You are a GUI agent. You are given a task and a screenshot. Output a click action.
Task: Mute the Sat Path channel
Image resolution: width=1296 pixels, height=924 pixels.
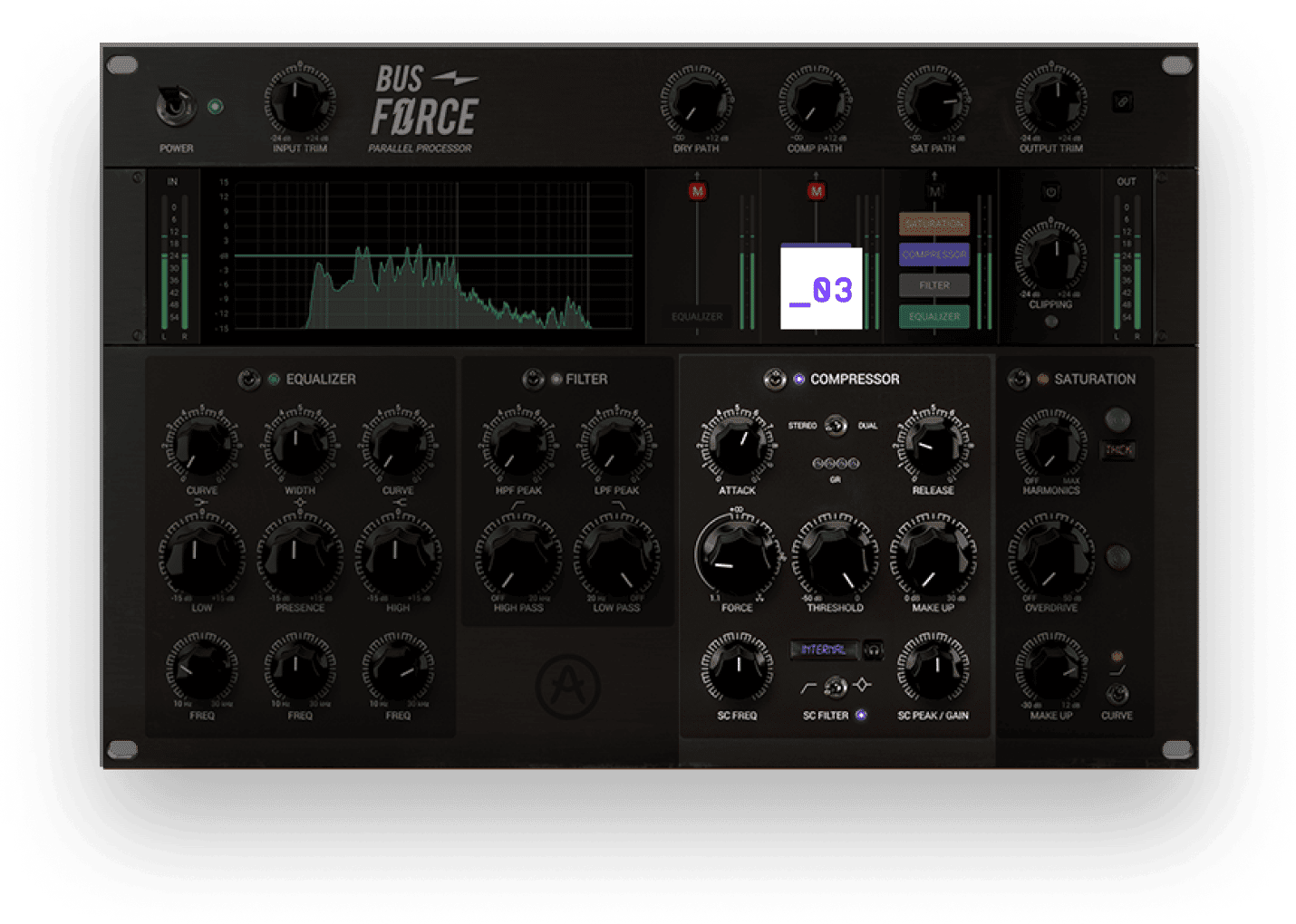[934, 191]
